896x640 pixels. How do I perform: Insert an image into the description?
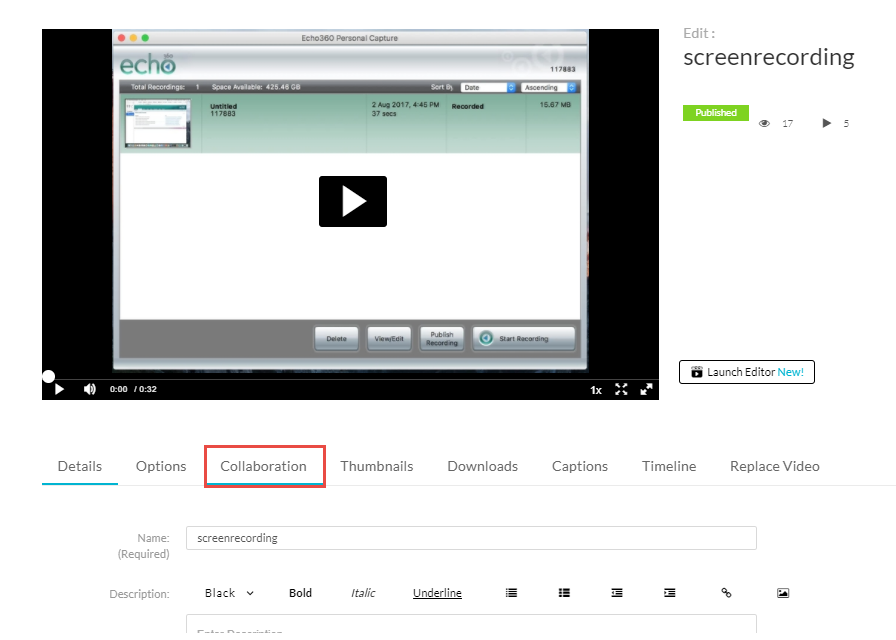point(783,593)
